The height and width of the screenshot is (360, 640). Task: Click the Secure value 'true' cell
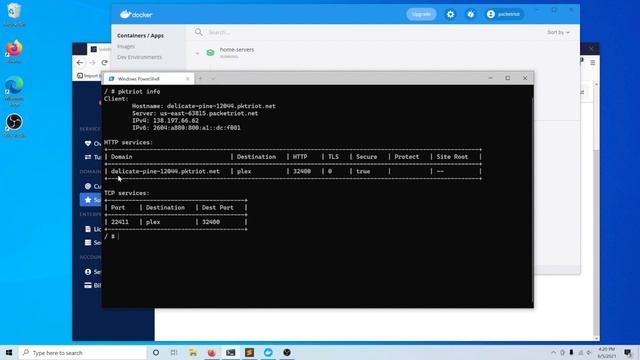tap(363, 171)
